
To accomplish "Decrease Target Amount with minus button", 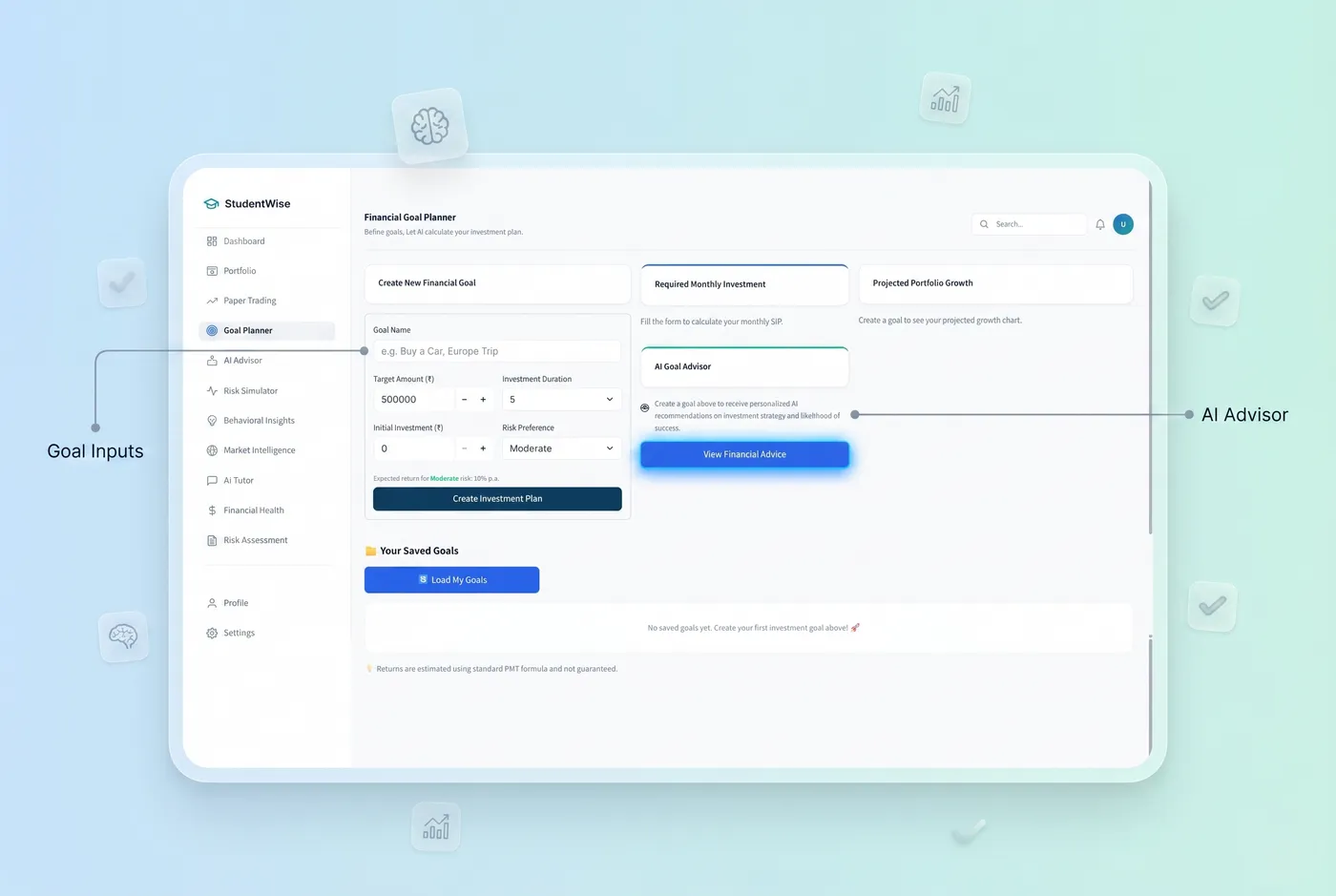I will (x=465, y=400).
